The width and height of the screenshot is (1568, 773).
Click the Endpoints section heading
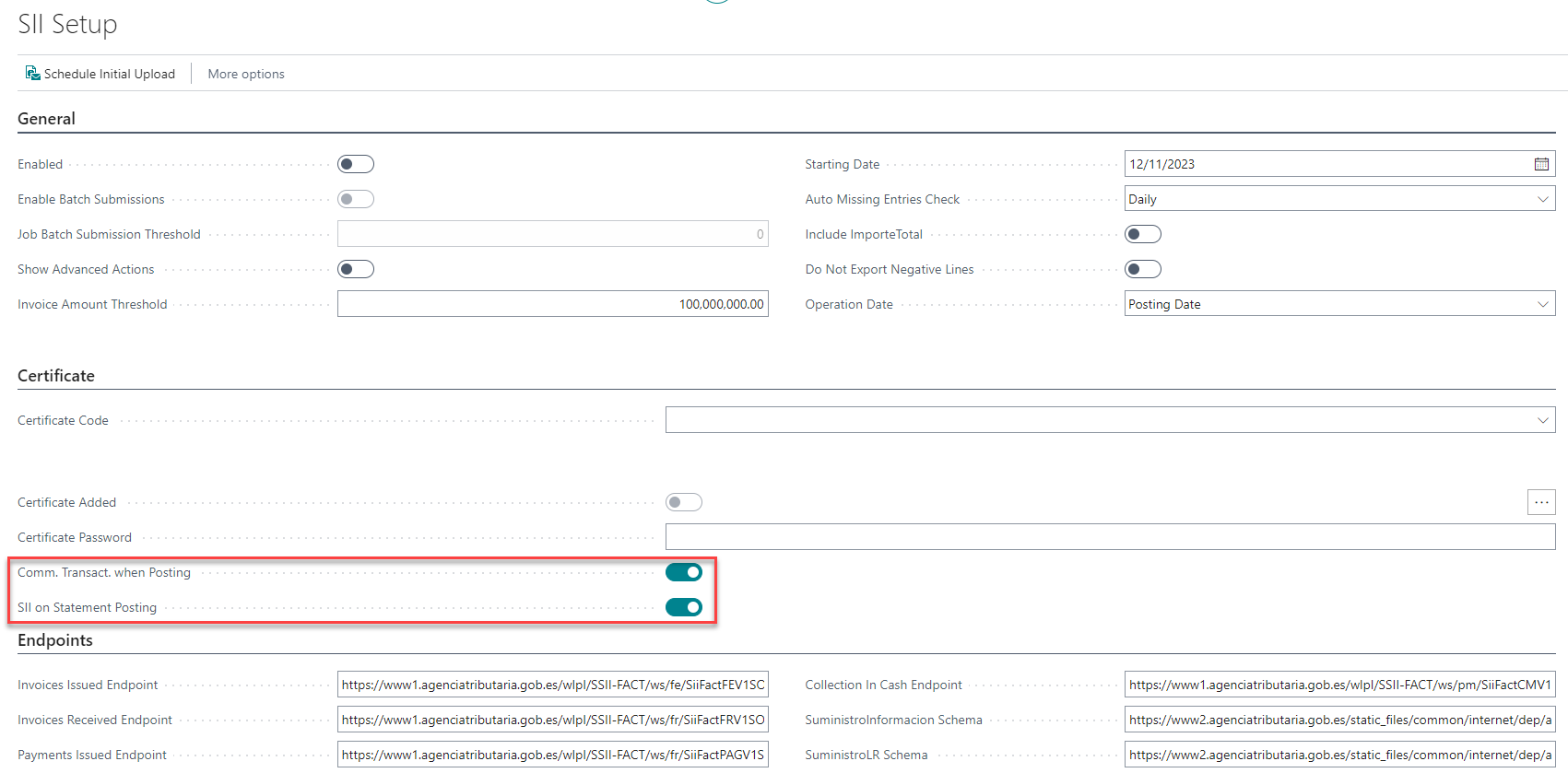click(55, 640)
